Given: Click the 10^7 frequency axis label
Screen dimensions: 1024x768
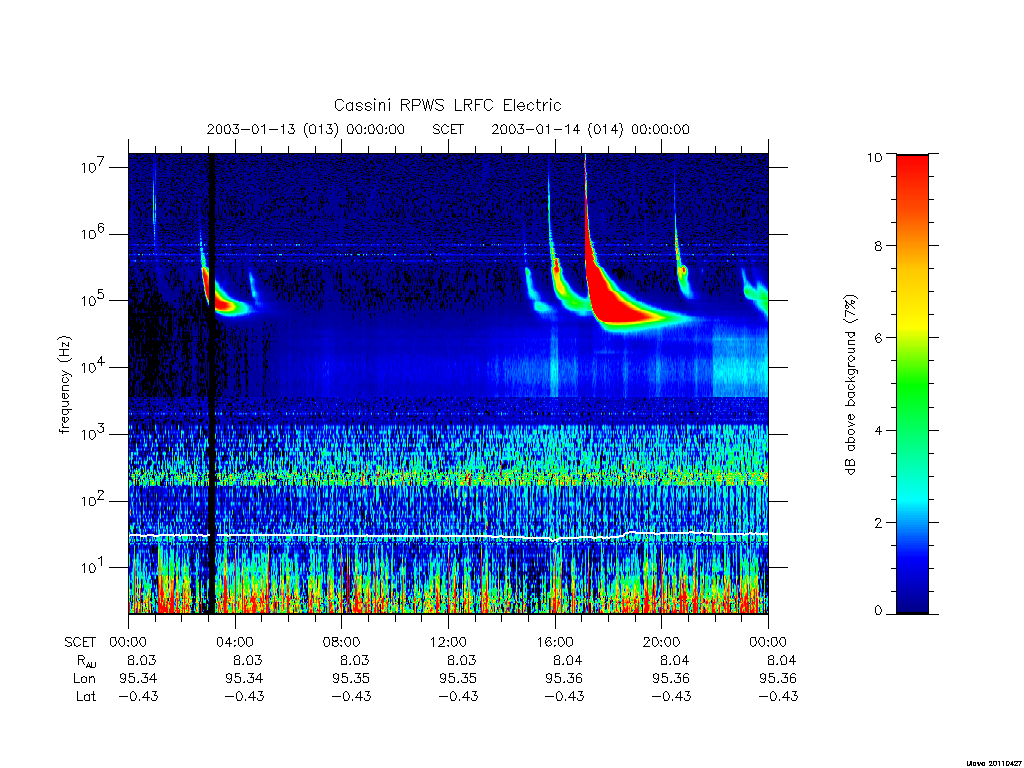Looking at the screenshot, I should pyautogui.click(x=94, y=167).
